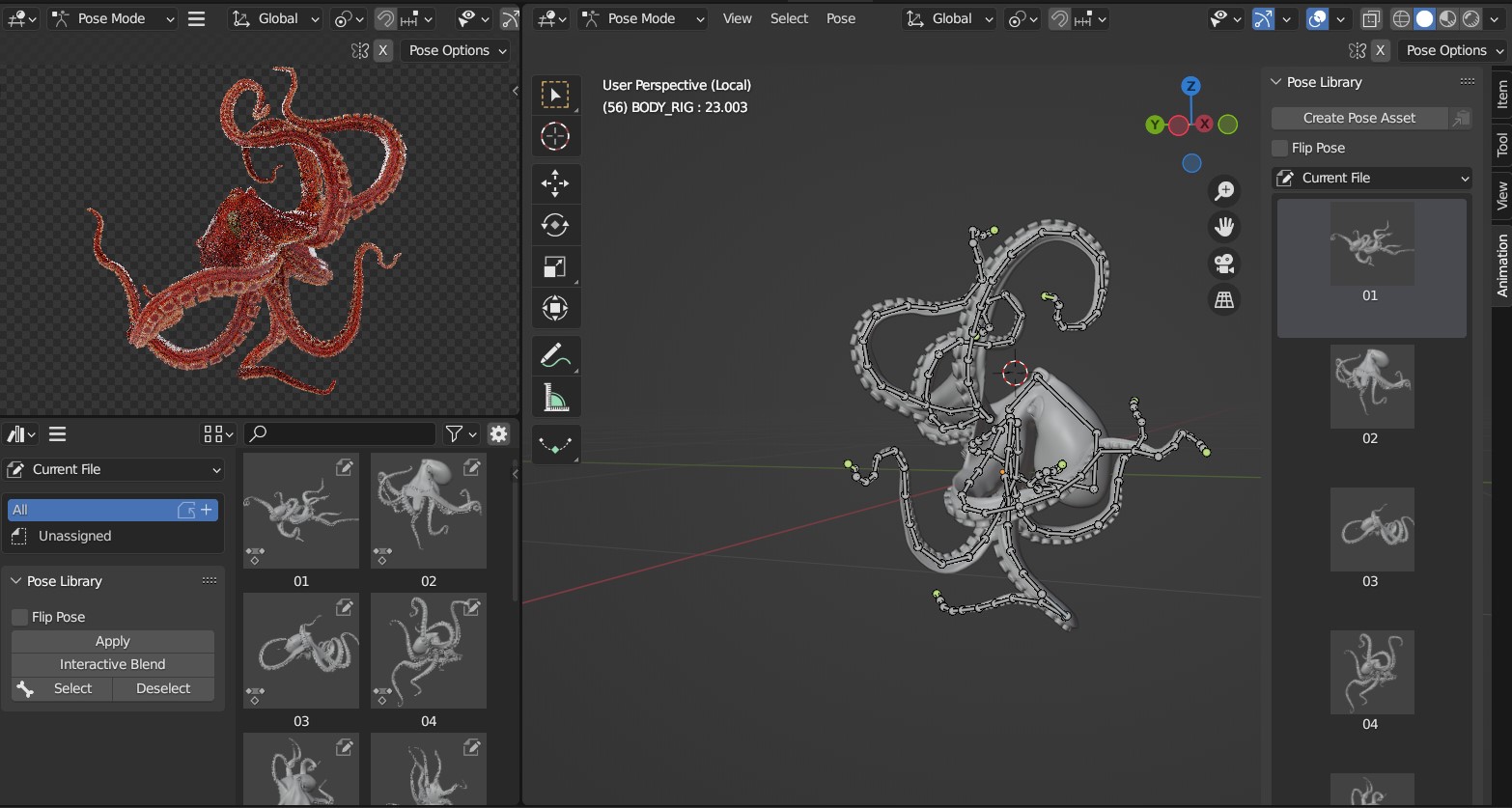
Task: Open Pose Options dropdown in the right viewport
Action: 1454,50
